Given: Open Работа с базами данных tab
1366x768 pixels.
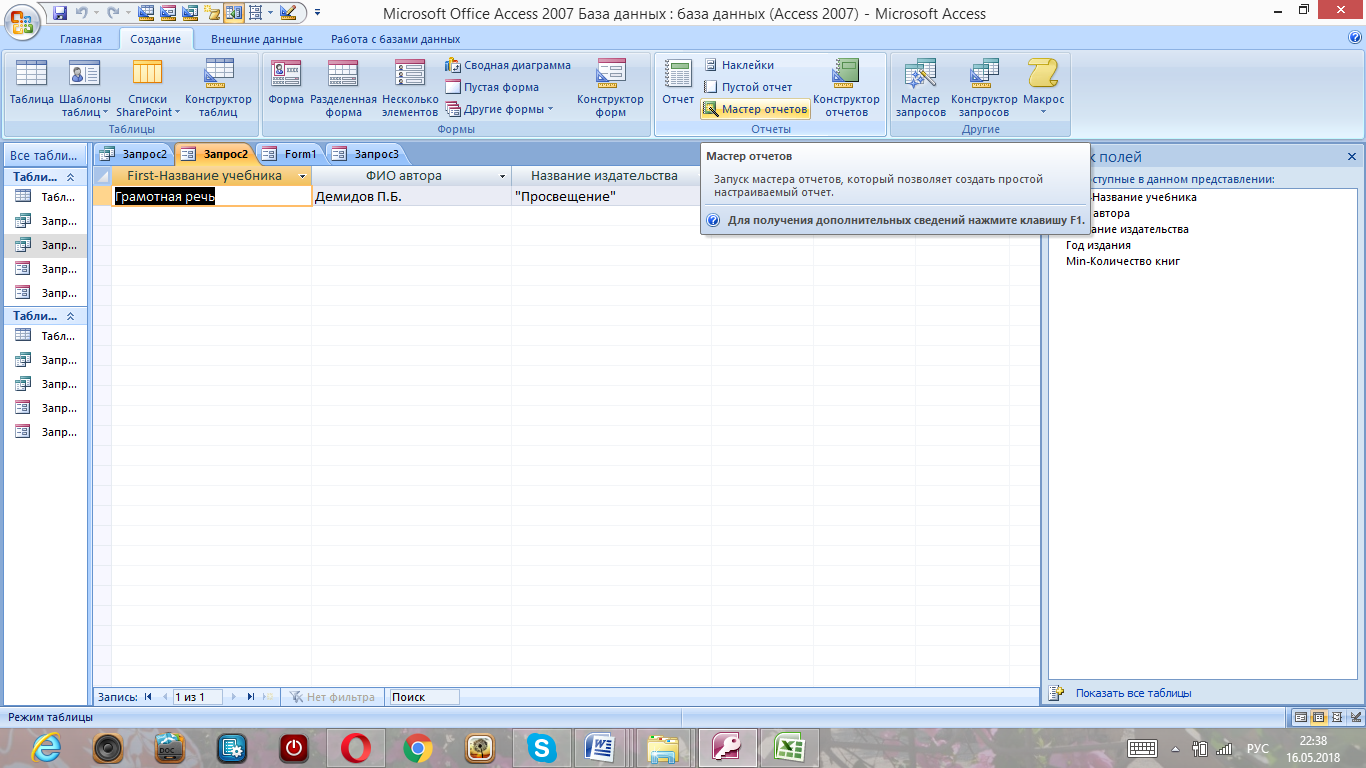Looking at the screenshot, I should pos(396,39).
